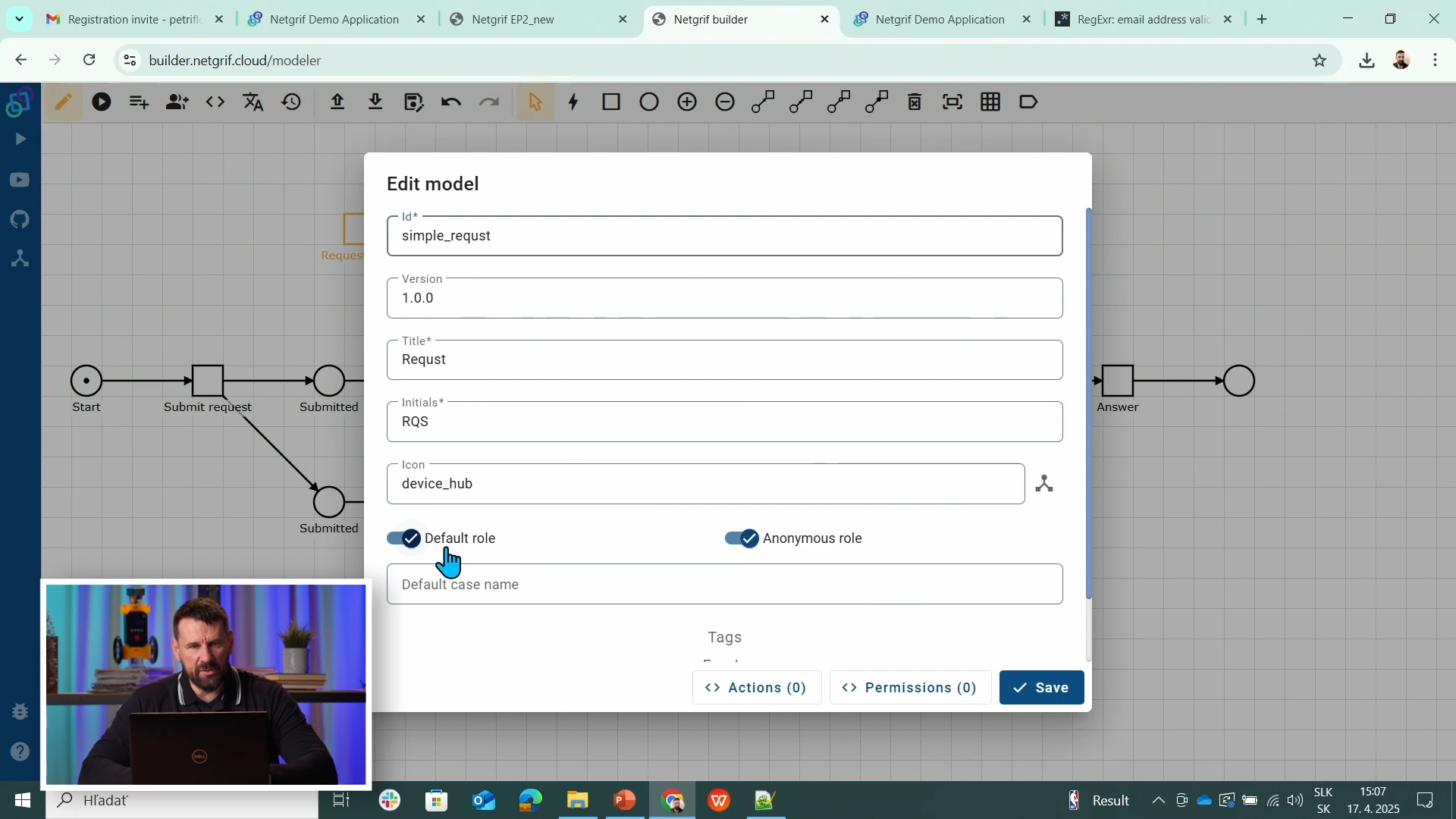Expand the Actions (0) section
Screen dimensions: 1456x819
click(x=755, y=688)
